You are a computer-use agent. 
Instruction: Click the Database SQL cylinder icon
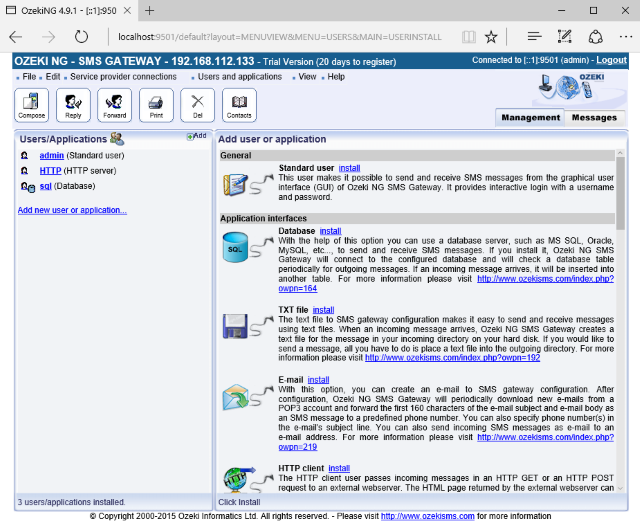tap(236, 247)
